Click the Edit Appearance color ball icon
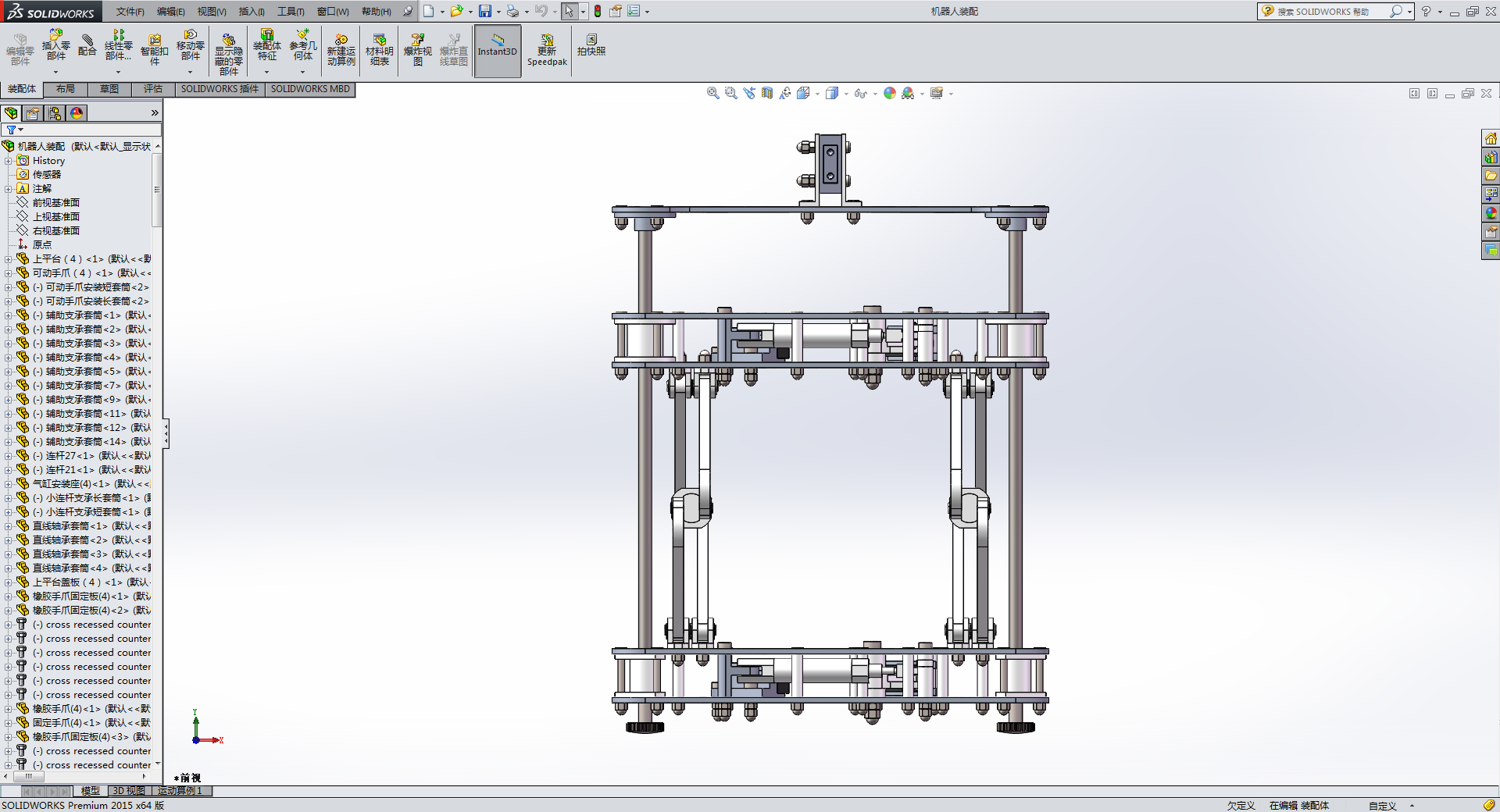This screenshot has height=812, width=1500. coord(890,93)
